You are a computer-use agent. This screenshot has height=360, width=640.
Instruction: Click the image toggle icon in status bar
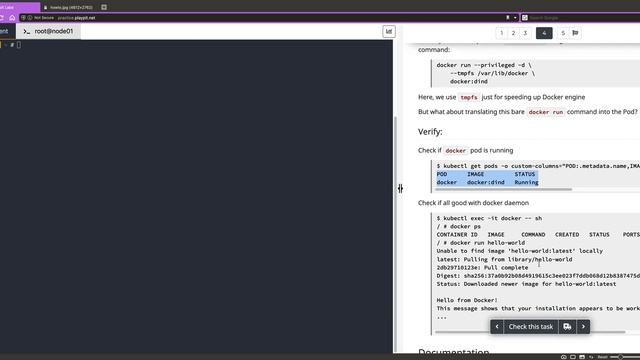(x=582, y=357)
